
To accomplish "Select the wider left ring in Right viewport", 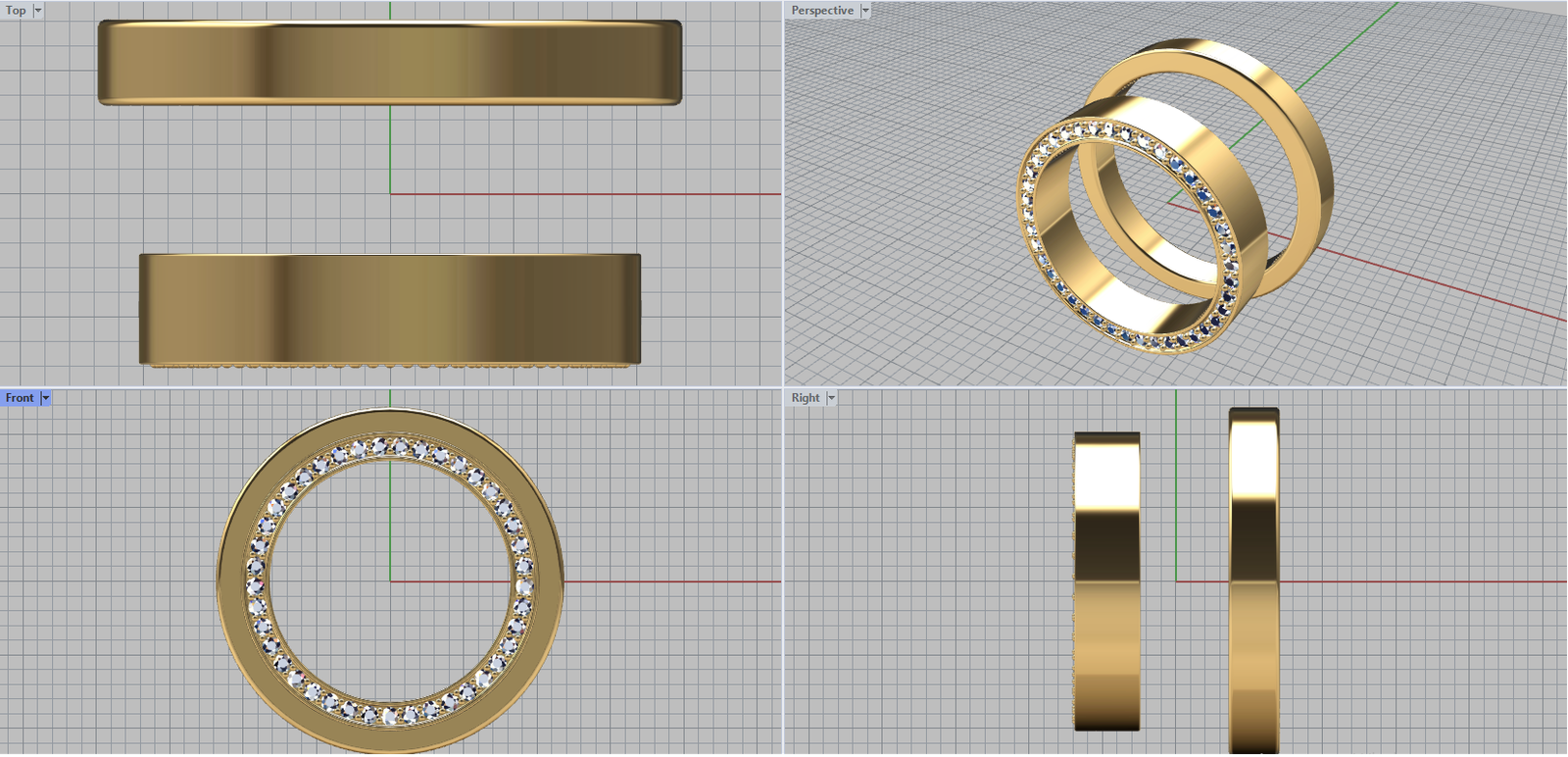I will coord(1106,580).
